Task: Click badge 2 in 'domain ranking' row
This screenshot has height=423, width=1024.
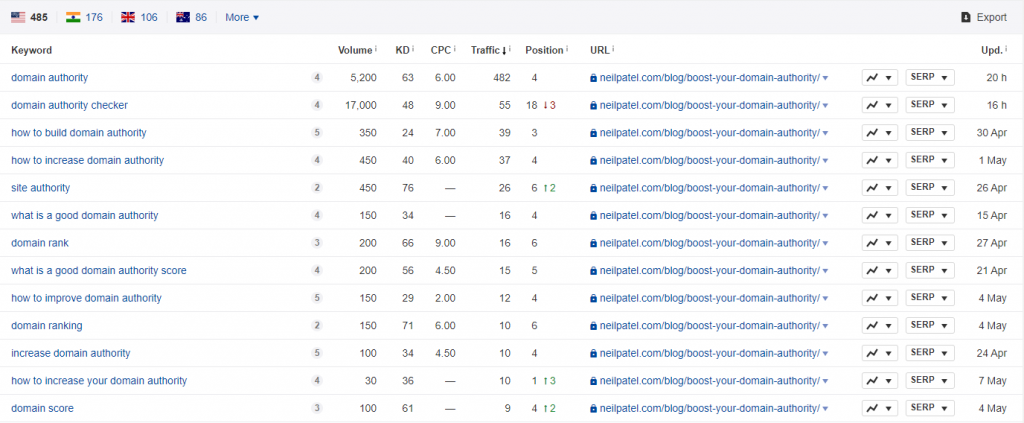Action: pyautogui.click(x=317, y=325)
